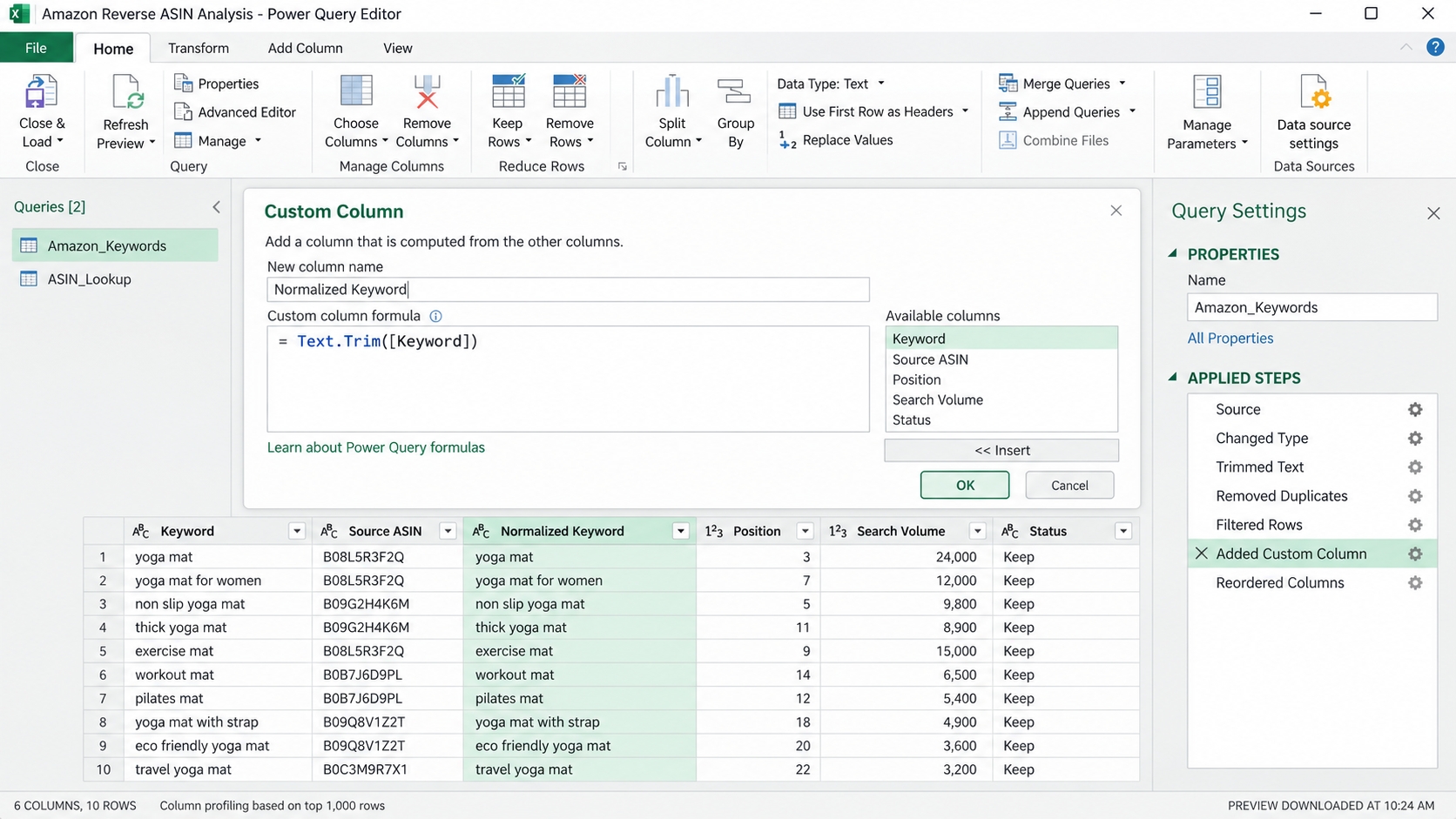The height and width of the screenshot is (819, 1456).
Task: Click the Choose Columns icon
Action: click(x=355, y=91)
